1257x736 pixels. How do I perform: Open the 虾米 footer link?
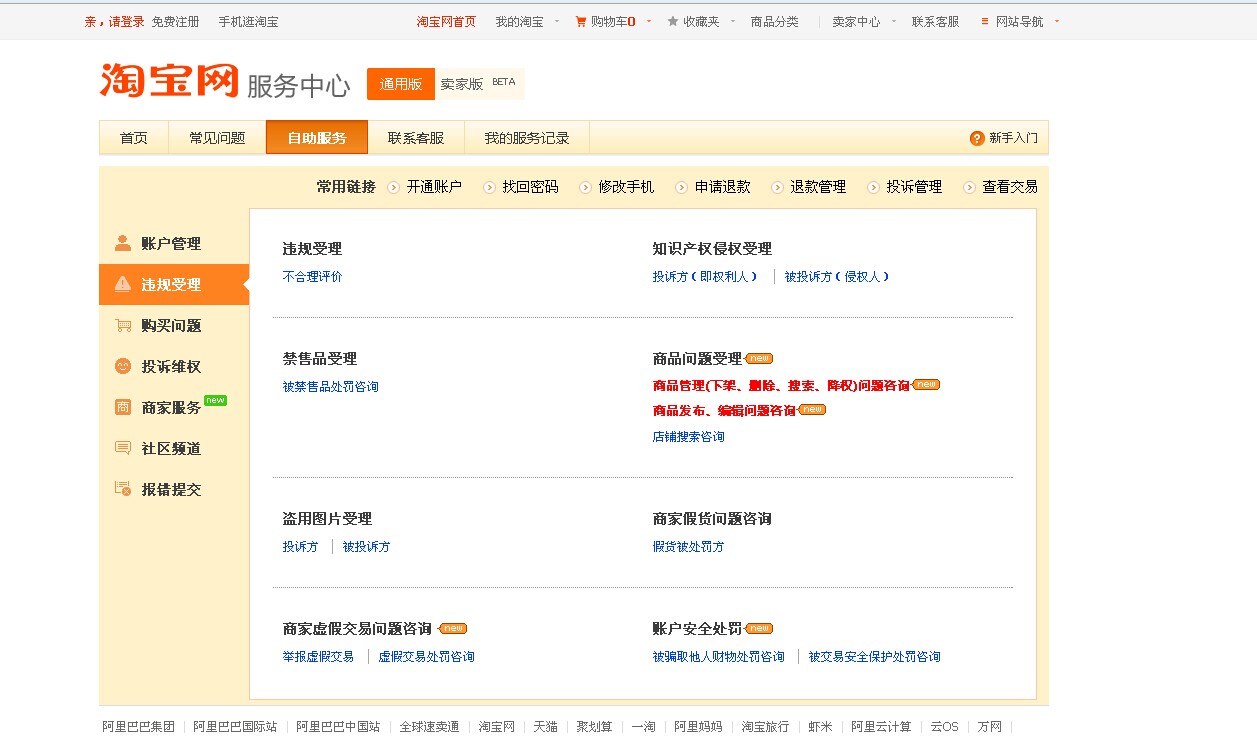click(x=820, y=727)
